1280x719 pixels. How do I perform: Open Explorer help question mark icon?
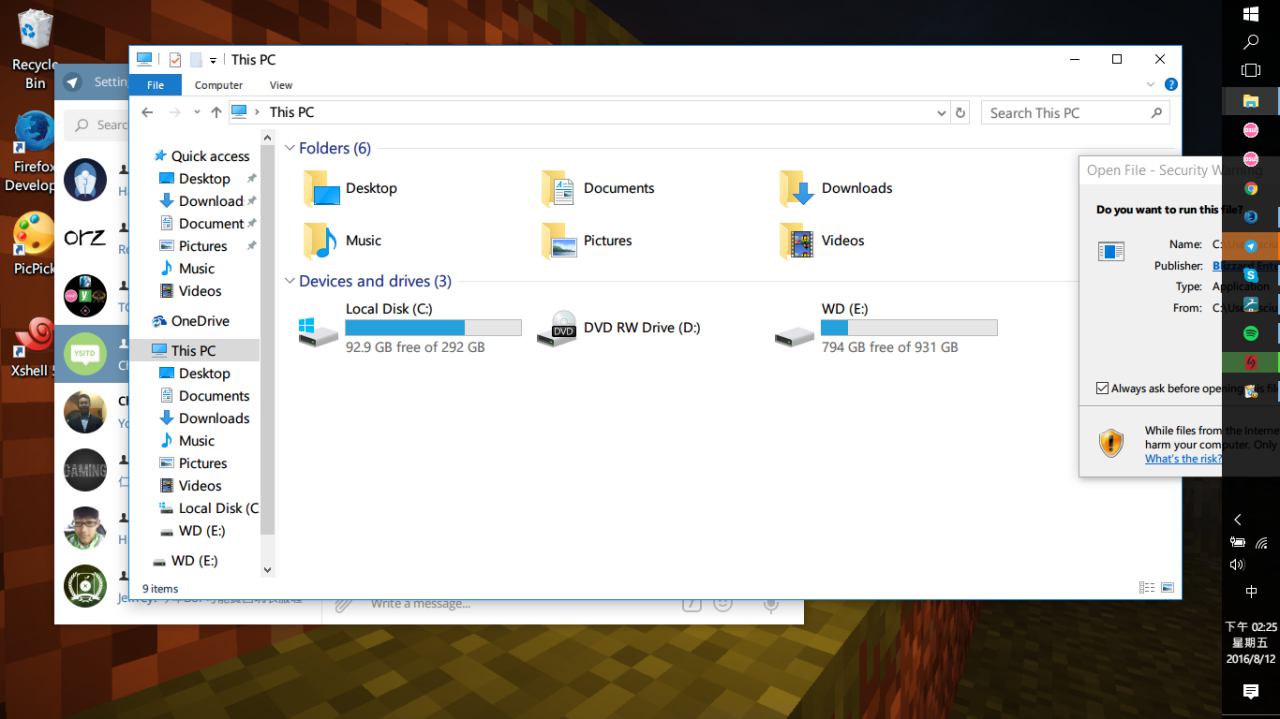(1171, 85)
